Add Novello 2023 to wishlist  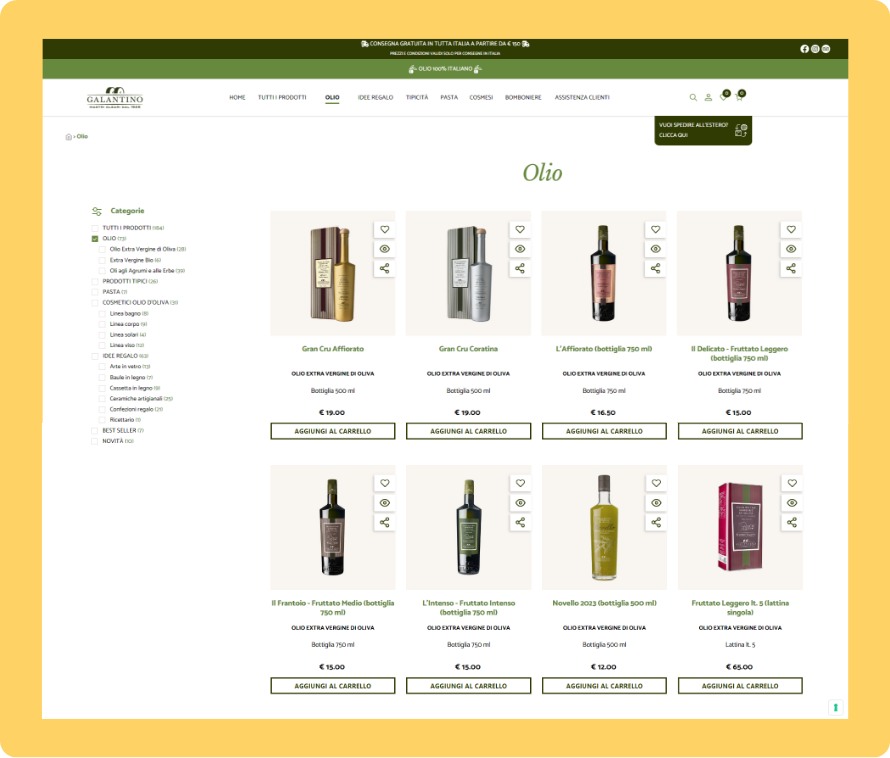[656, 483]
